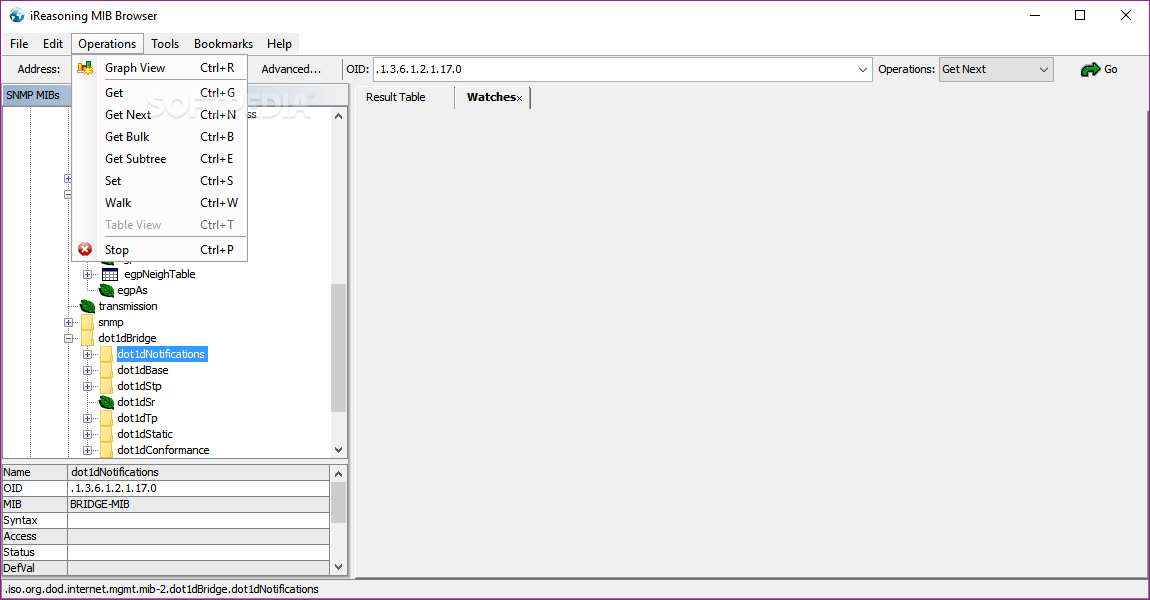The height and width of the screenshot is (600, 1150).
Task: Collapse the dot1dBridge tree node
Action: 68,339
